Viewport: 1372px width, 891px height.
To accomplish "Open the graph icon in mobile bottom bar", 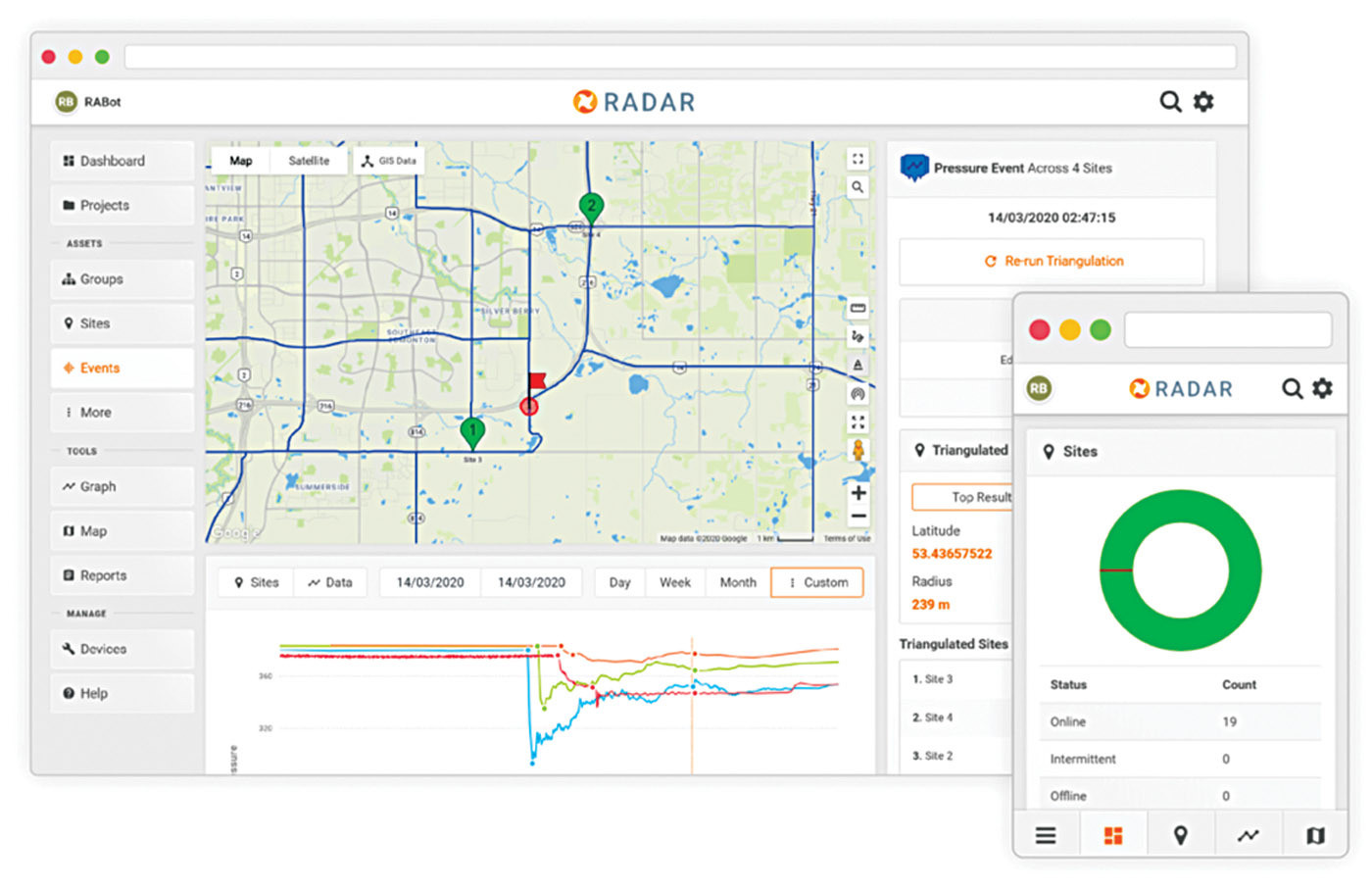I will [x=1248, y=835].
